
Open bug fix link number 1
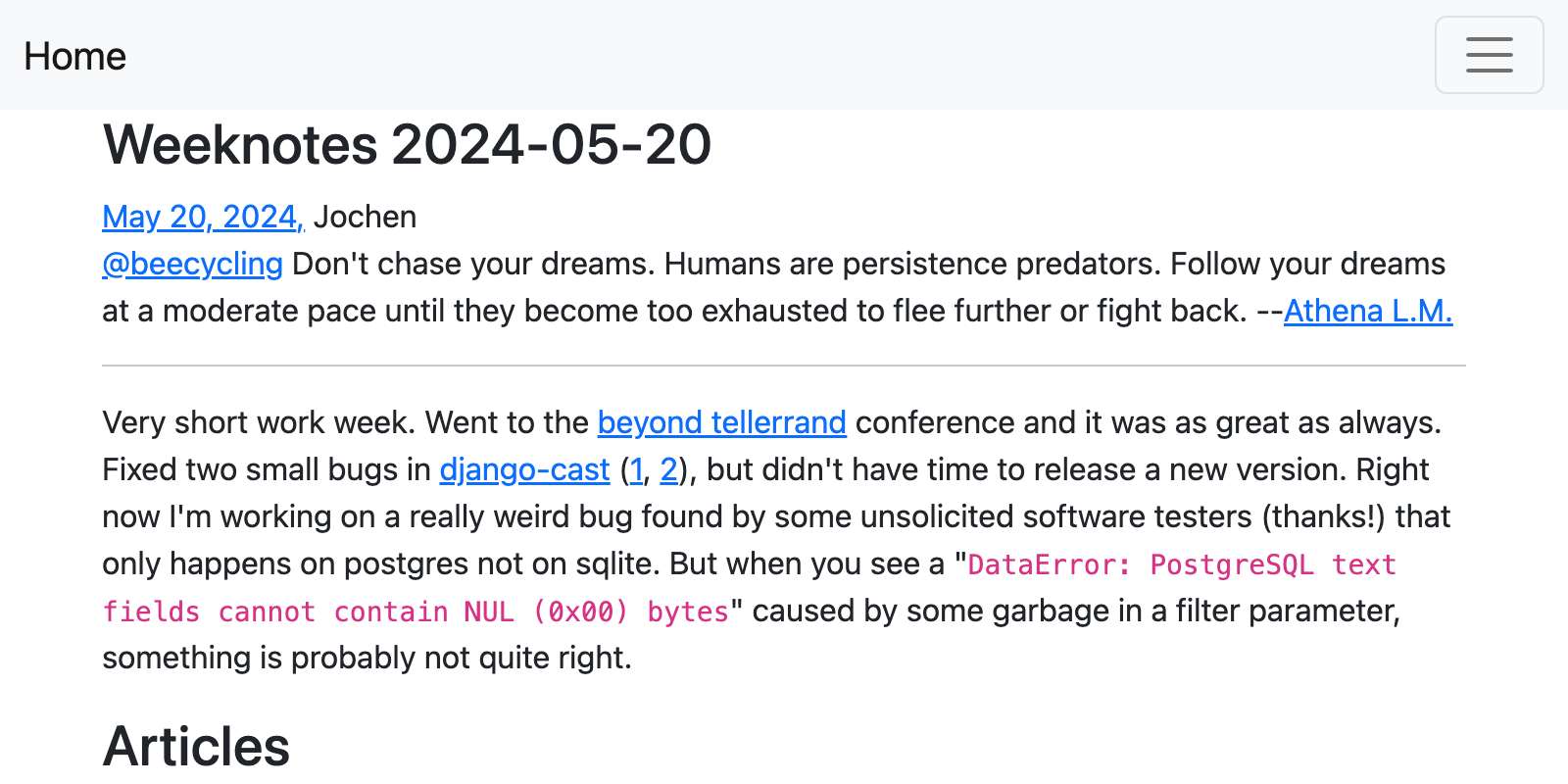[636, 470]
